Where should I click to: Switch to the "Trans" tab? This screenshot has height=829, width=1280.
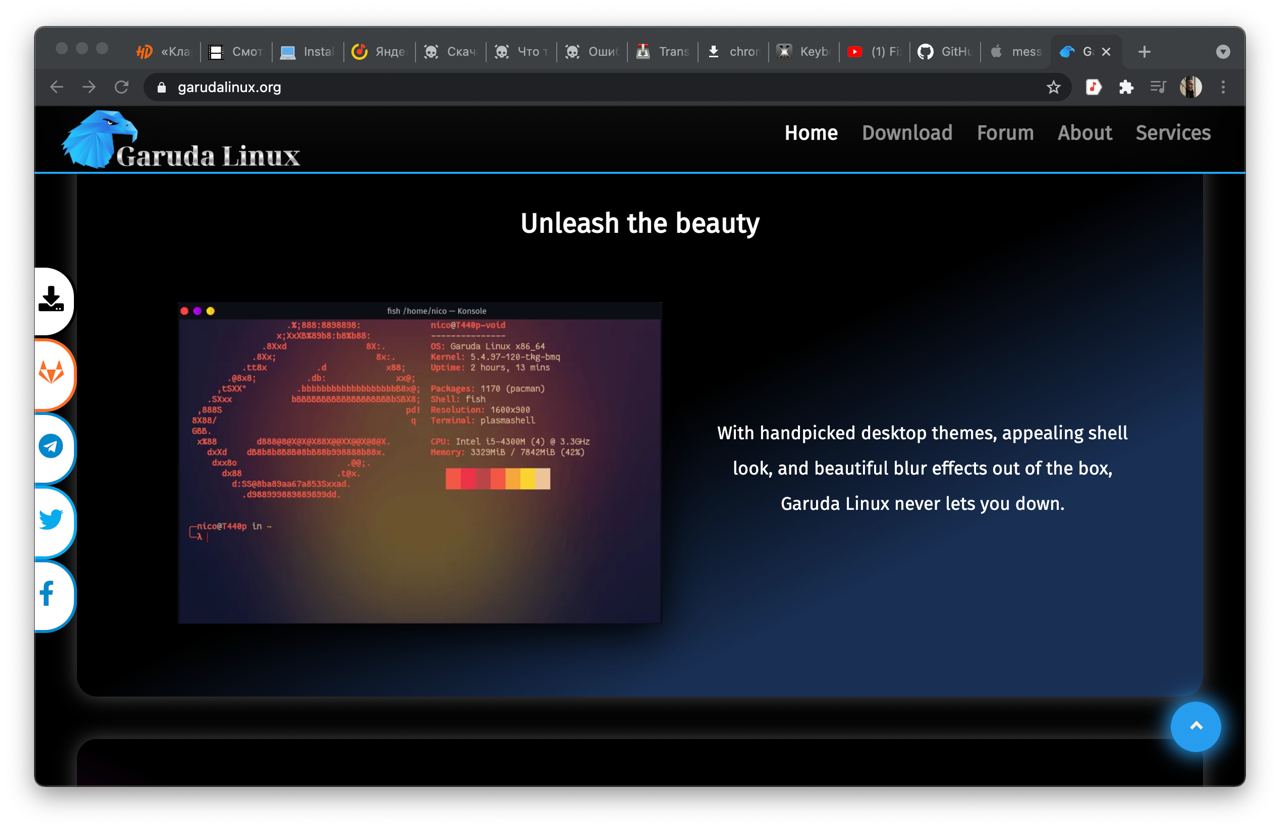click(662, 52)
